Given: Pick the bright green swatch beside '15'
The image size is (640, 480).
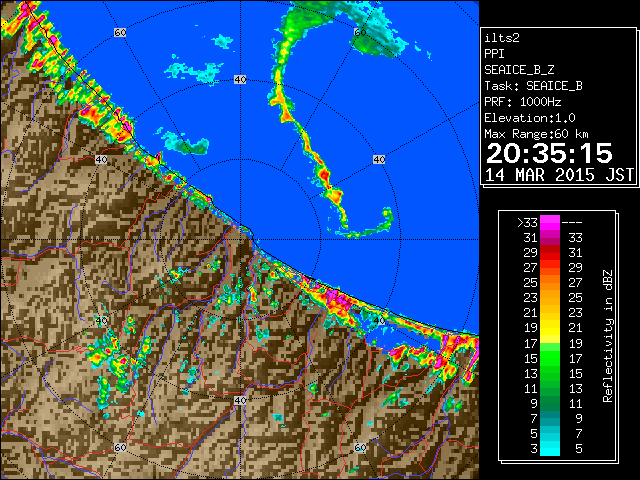Looking at the screenshot, I should coord(550,358).
